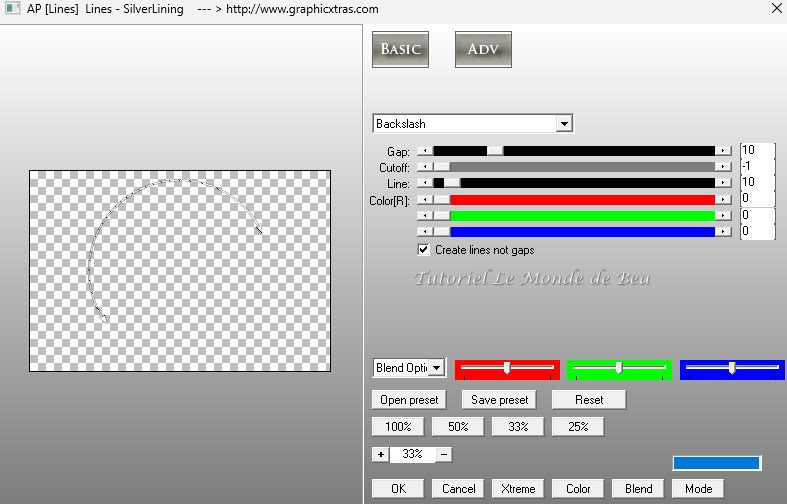The width and height of the screenshot is (787, 504).
Task: Click the Cancel button
Action: click(x=458, y=488)
